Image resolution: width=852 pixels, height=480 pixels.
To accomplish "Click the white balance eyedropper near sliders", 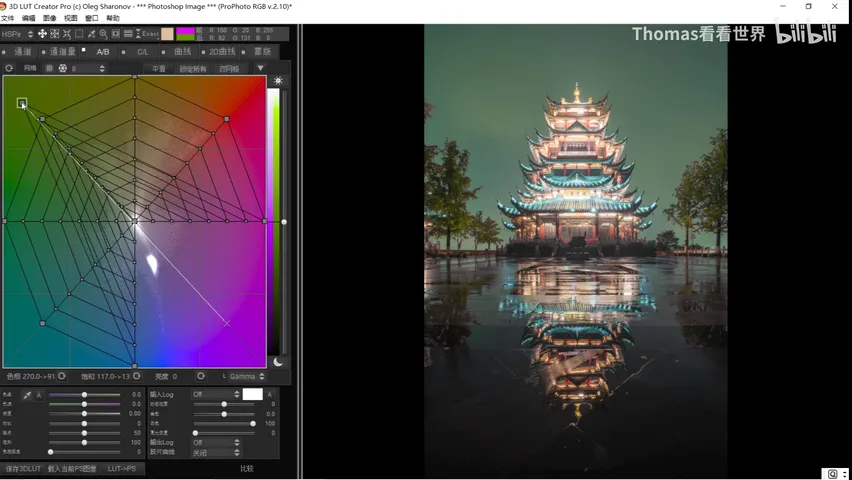I will tap(27, 395).
